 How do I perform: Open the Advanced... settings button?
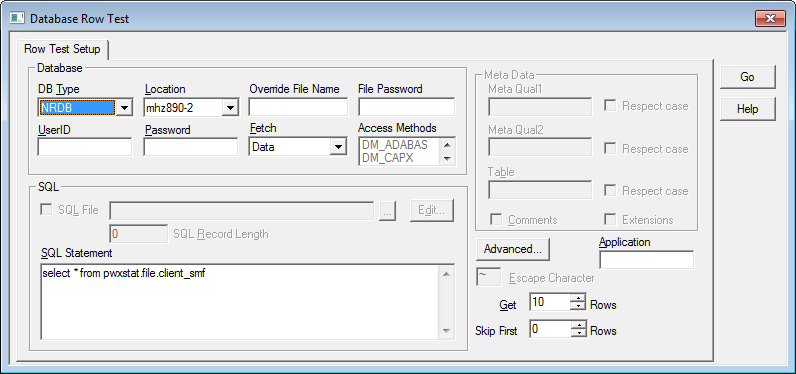513,249
